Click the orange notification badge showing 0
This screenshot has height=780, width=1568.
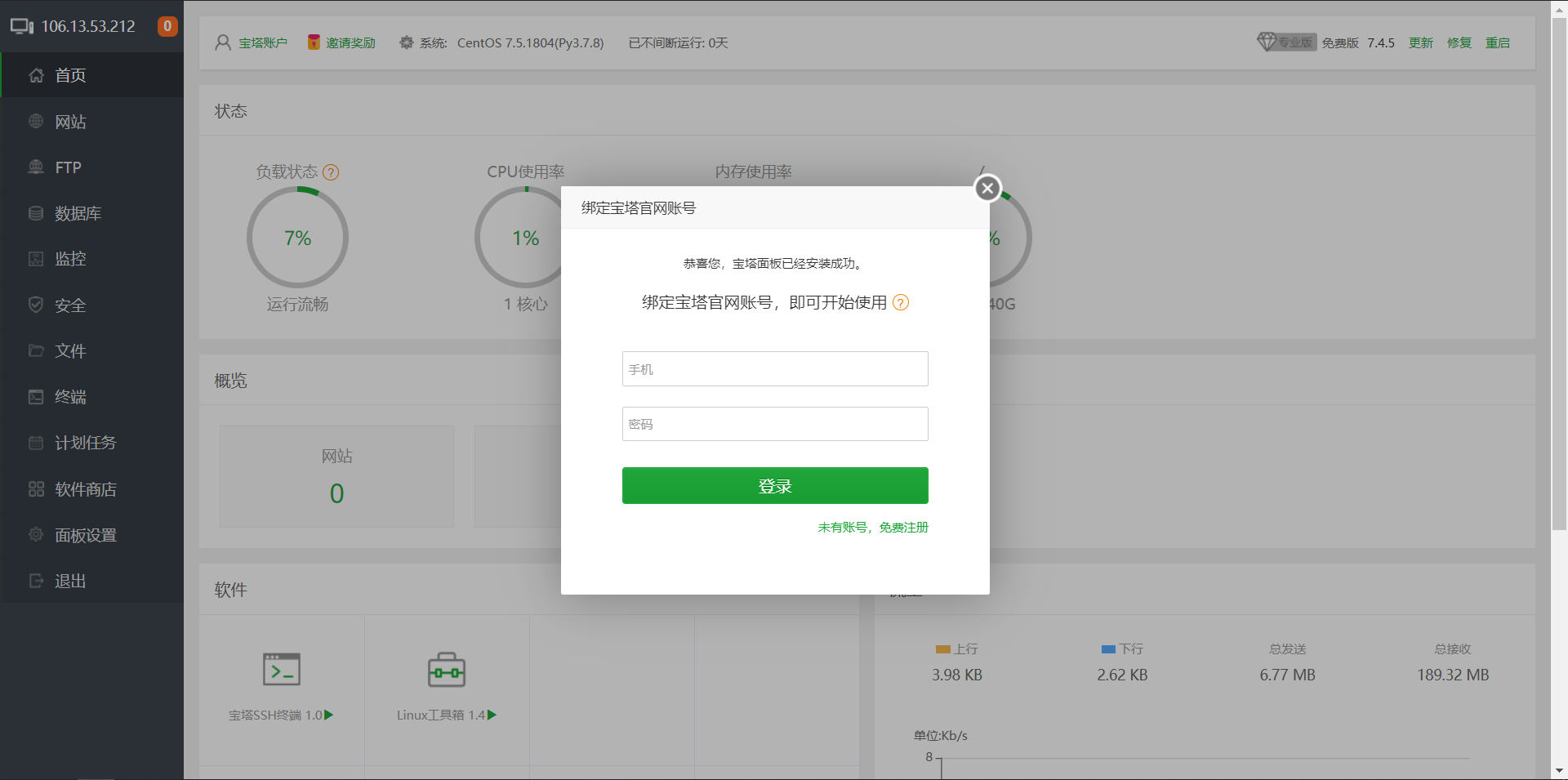(167, 26)
